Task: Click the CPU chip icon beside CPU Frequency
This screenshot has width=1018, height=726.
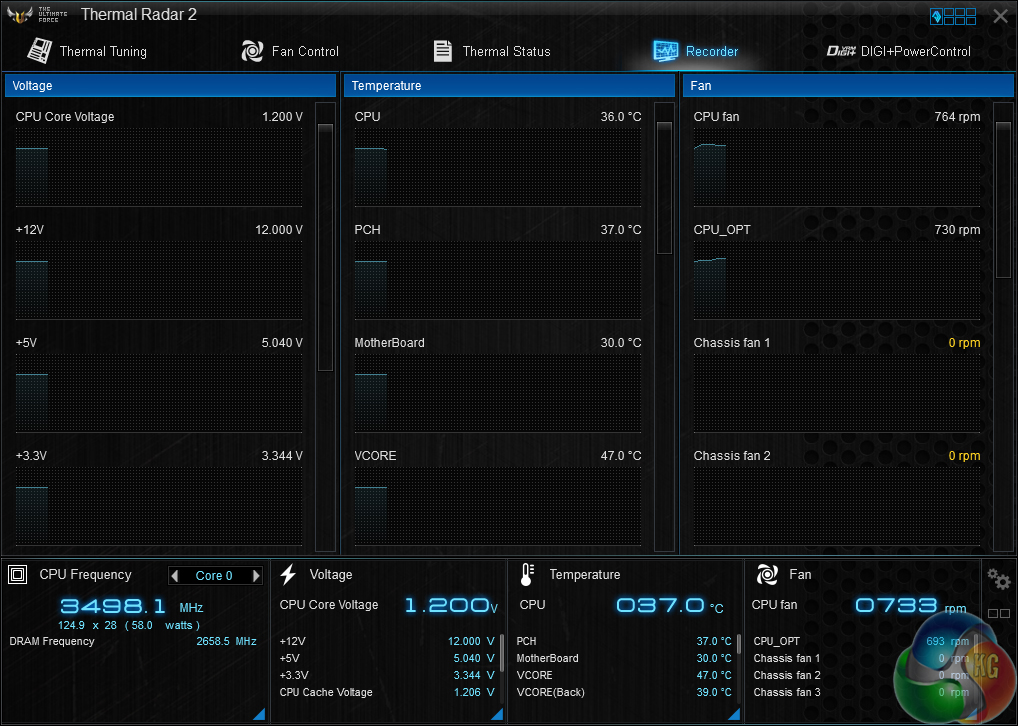Action: tap(17, 574)
